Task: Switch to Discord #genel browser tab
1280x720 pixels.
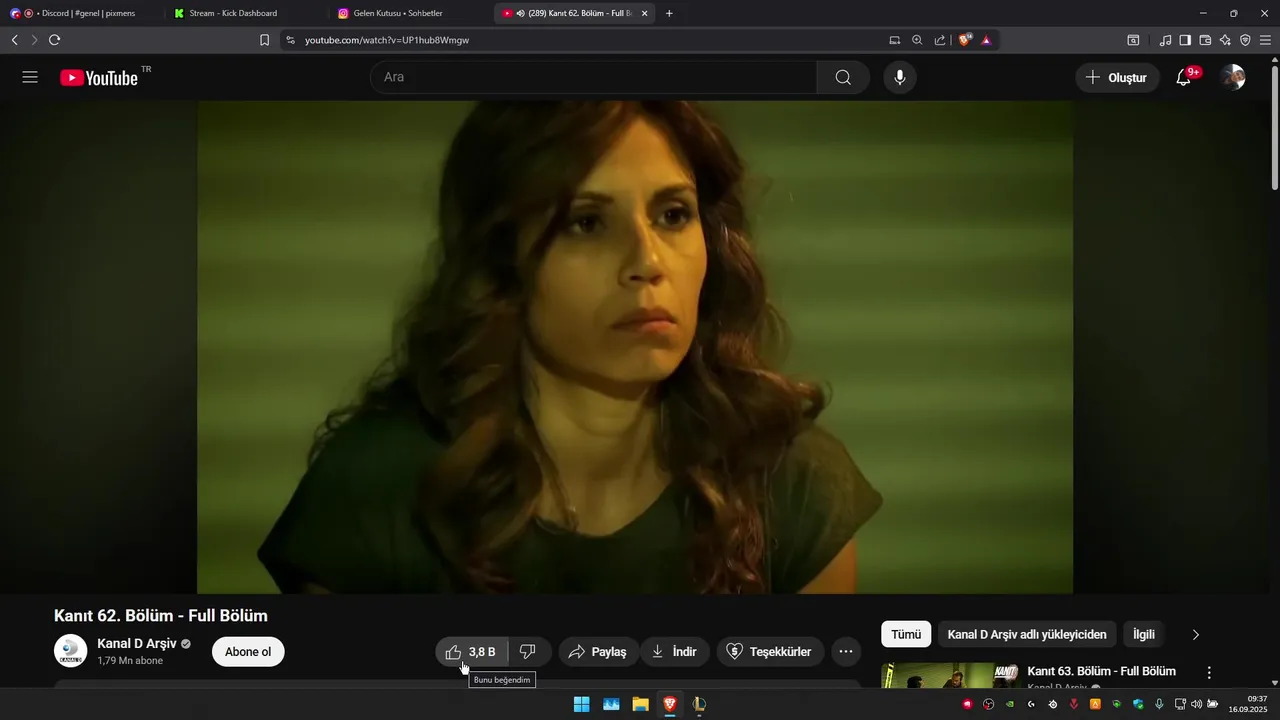Action: coord(80,13)
